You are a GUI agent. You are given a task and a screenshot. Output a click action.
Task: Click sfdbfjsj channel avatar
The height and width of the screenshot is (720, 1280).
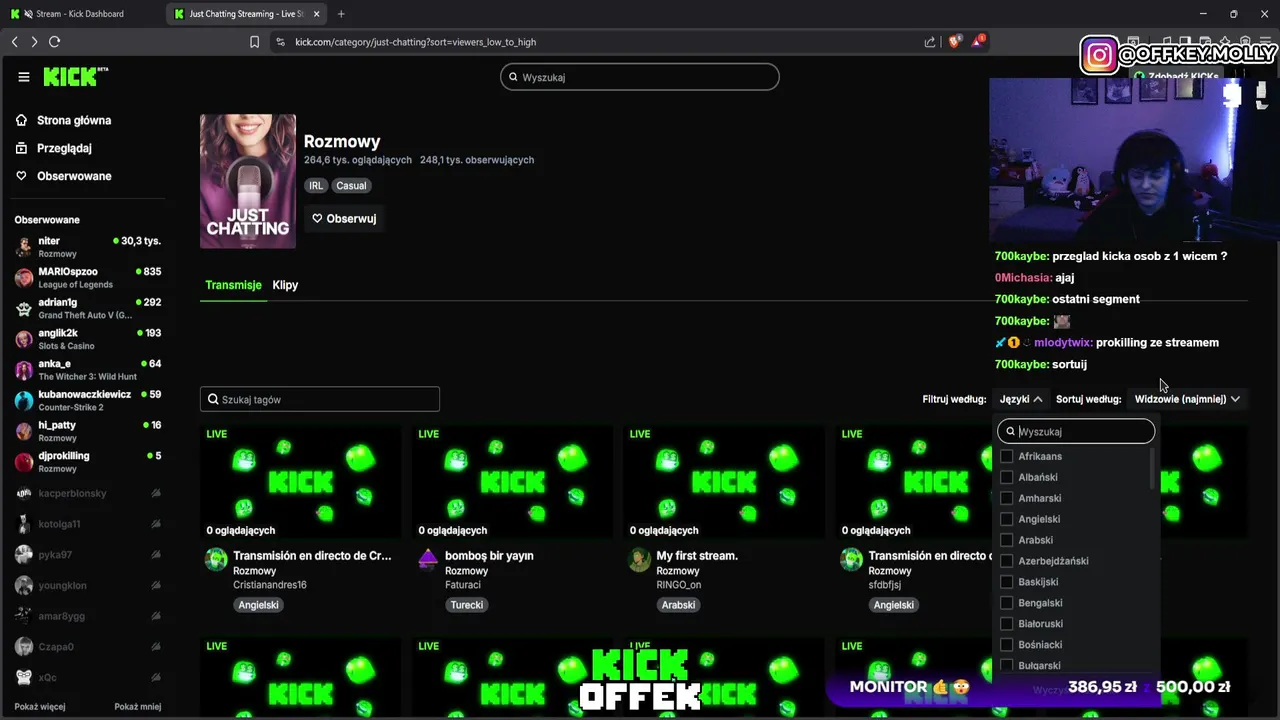tap(852, 559)
